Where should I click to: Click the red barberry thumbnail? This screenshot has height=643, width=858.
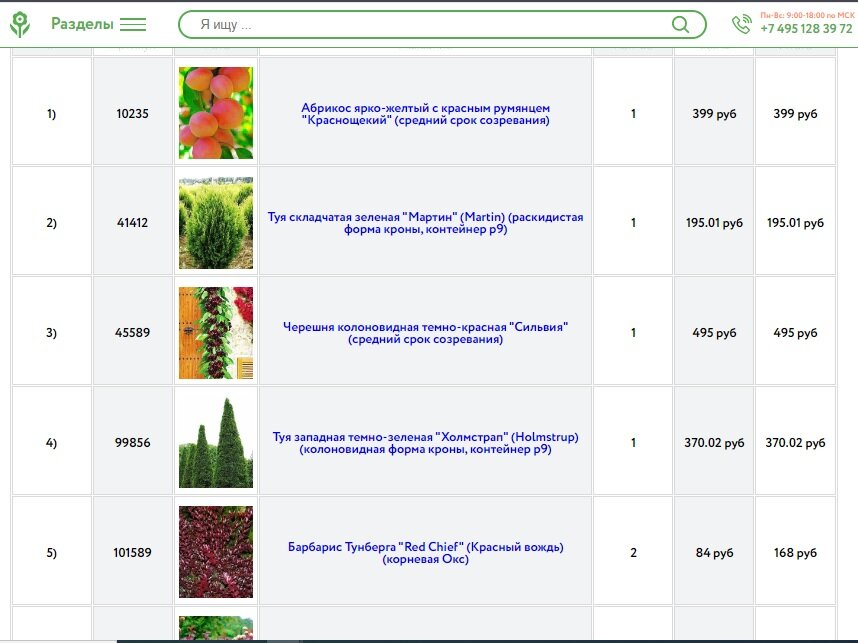[216, 552]
